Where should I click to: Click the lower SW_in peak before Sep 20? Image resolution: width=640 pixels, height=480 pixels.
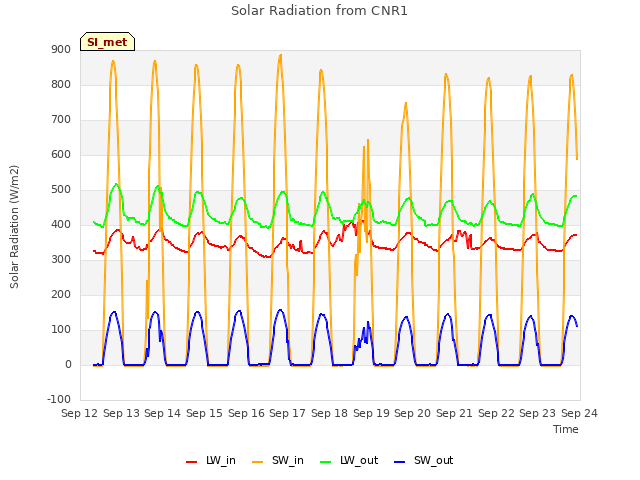[406, 103]
